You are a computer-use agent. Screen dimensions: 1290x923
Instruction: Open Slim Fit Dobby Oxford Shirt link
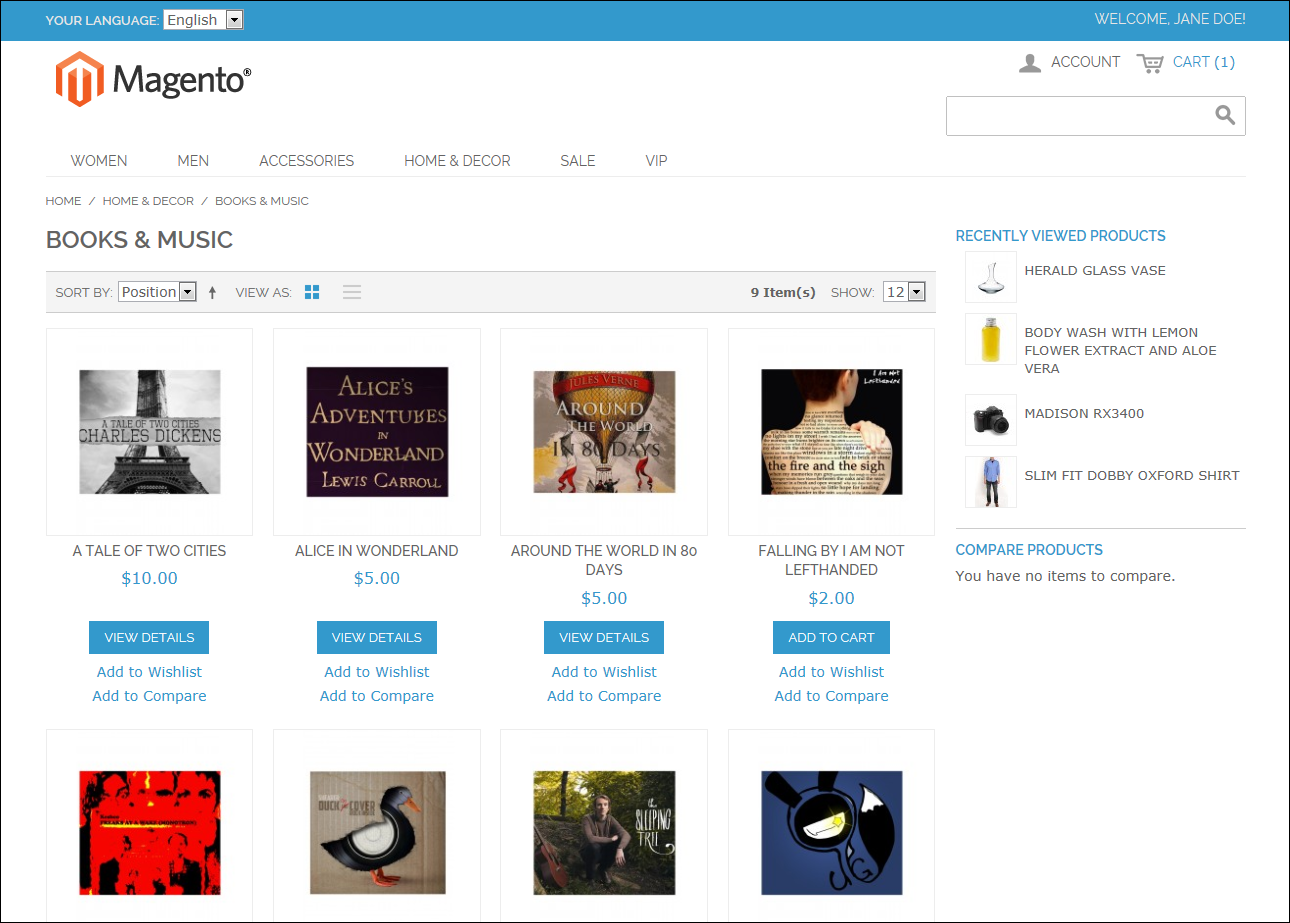coord(1132,476)
